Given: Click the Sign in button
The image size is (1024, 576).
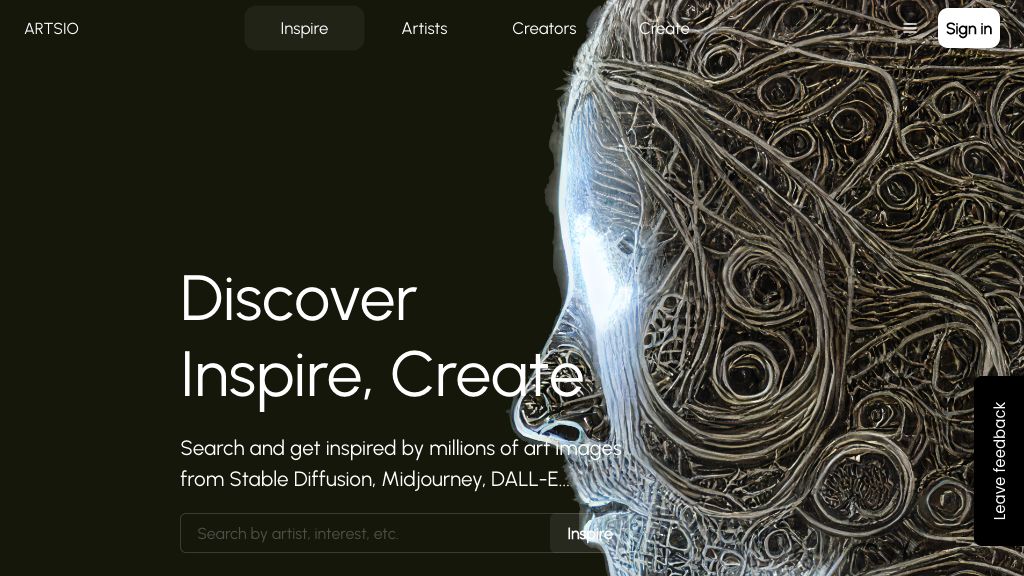Looking at the screenshot, I should [x=968, y=28].
